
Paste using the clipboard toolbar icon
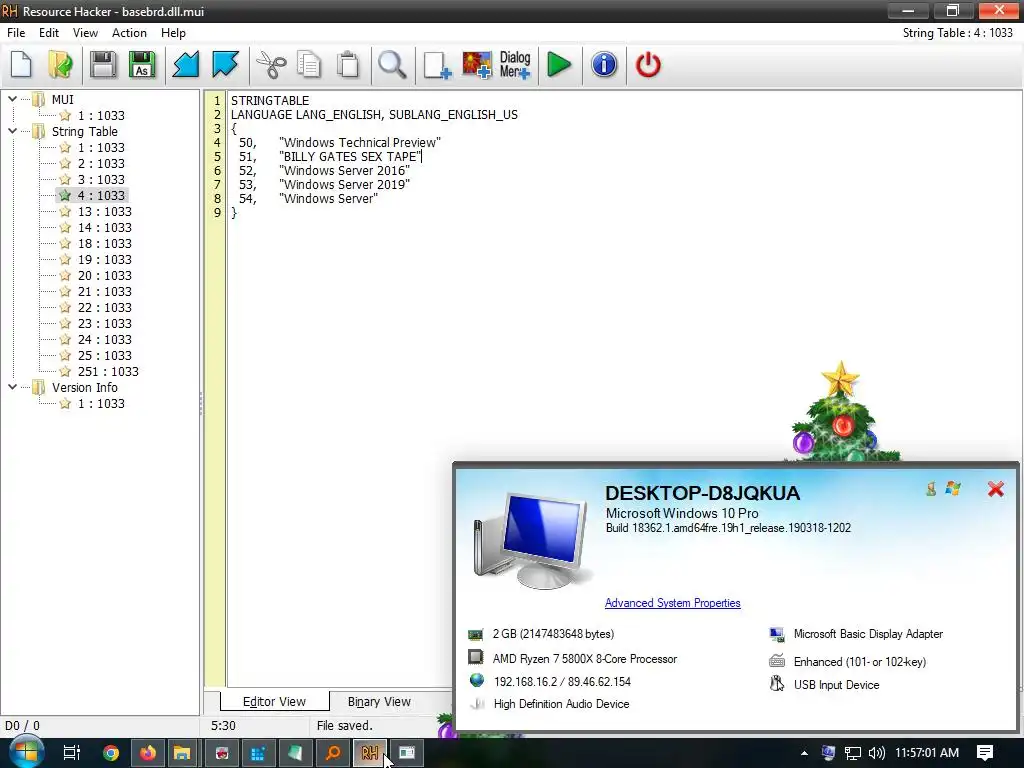click(x=348, y=65)
